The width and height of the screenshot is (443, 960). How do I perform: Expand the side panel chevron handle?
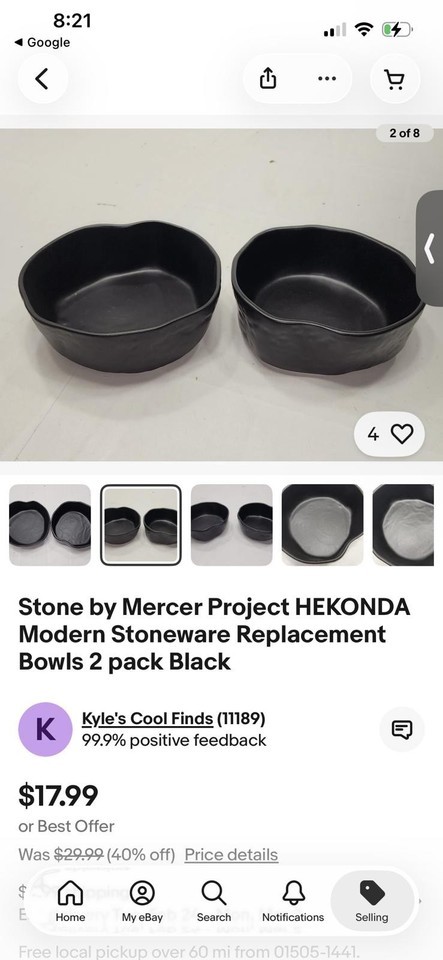pyautogui.click(x=430, y=248)
